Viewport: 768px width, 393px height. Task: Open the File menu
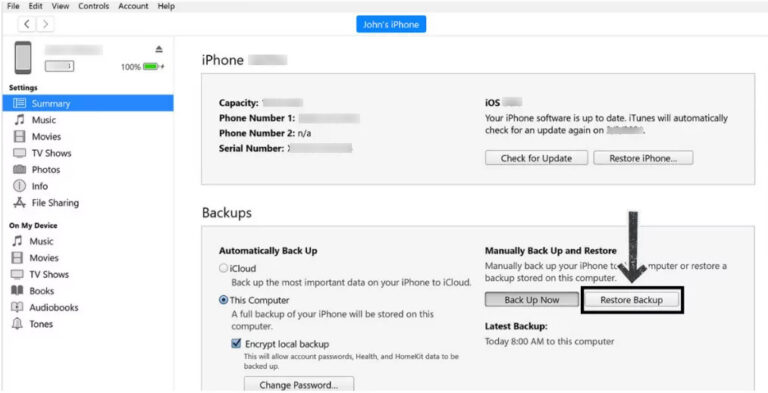click(x=13, y=6)
